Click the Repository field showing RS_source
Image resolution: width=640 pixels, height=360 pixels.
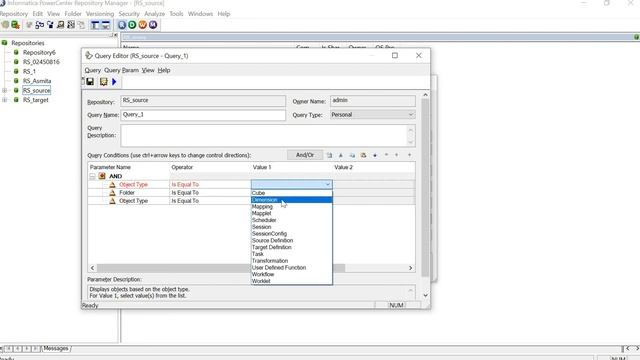pyautogui.click(x=203, y=100)
